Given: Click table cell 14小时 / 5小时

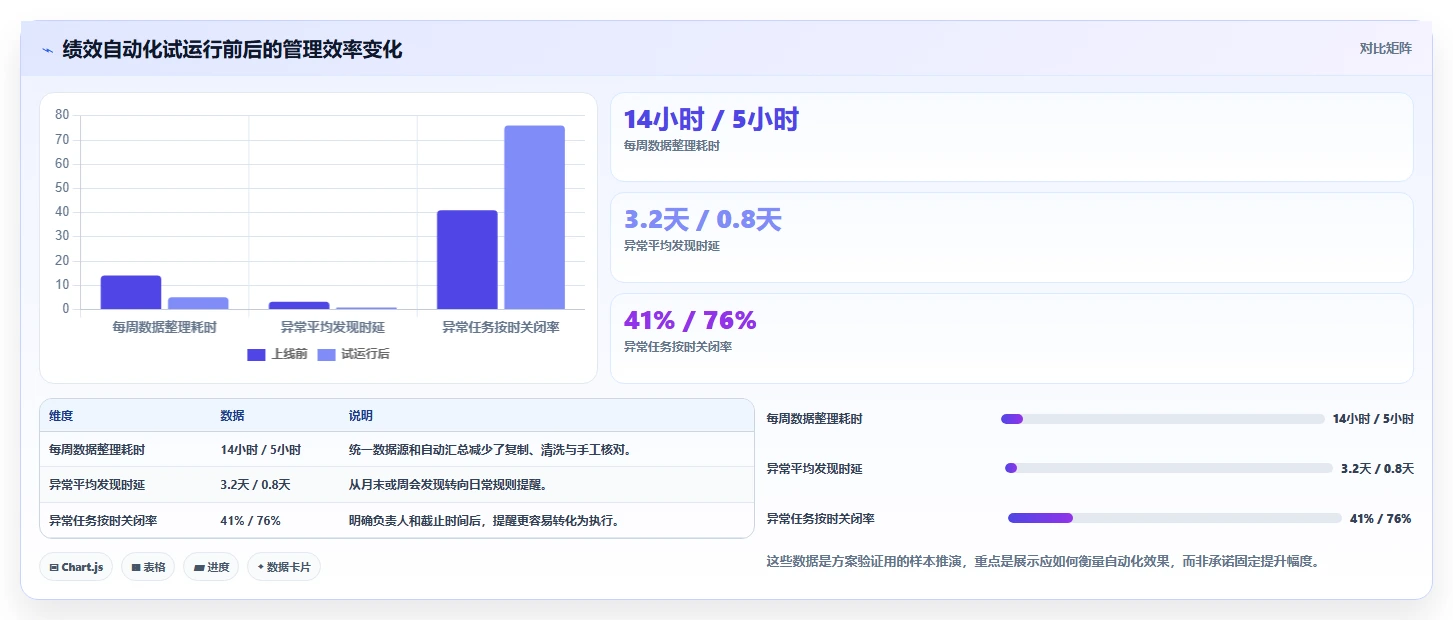Looking at the screenshot, I should (260, 450).
